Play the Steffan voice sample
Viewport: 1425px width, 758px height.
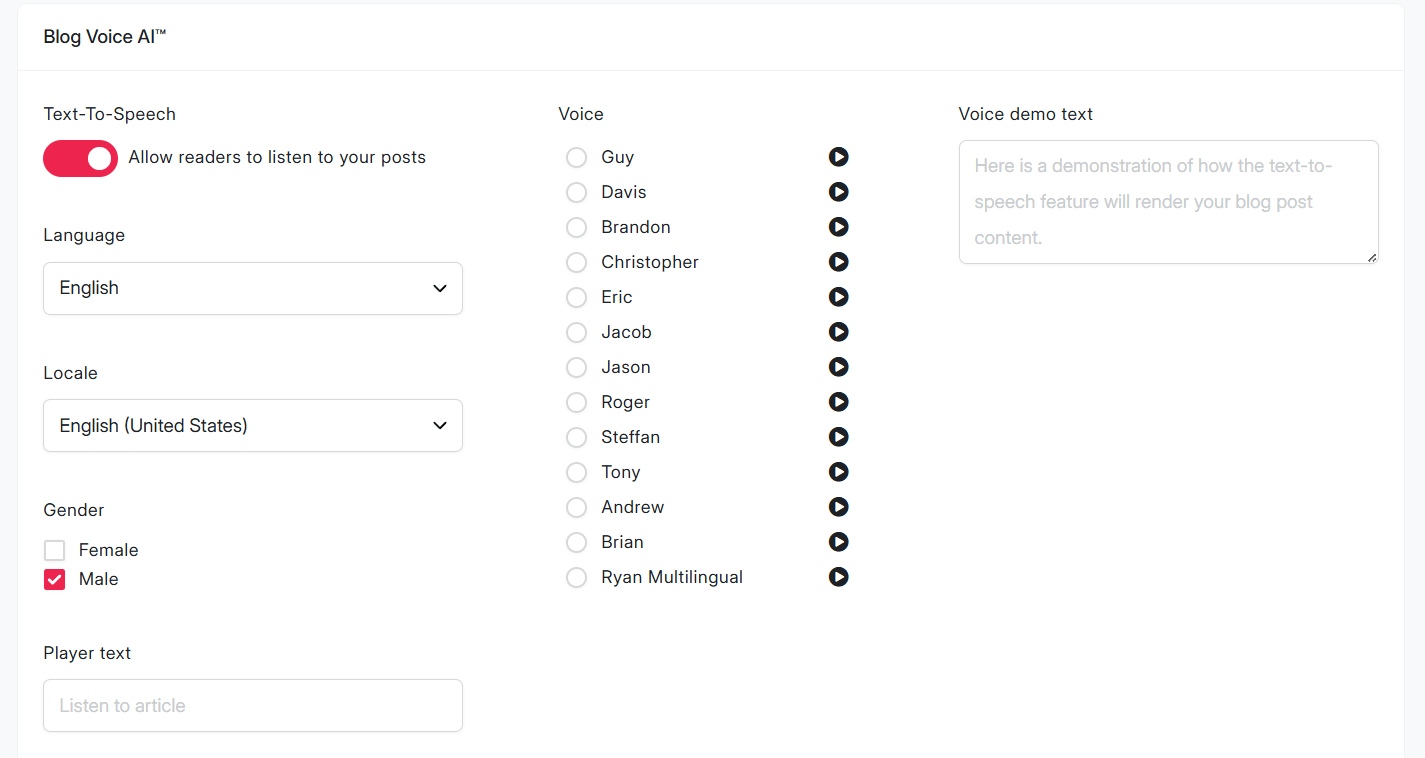coord(838,437)
